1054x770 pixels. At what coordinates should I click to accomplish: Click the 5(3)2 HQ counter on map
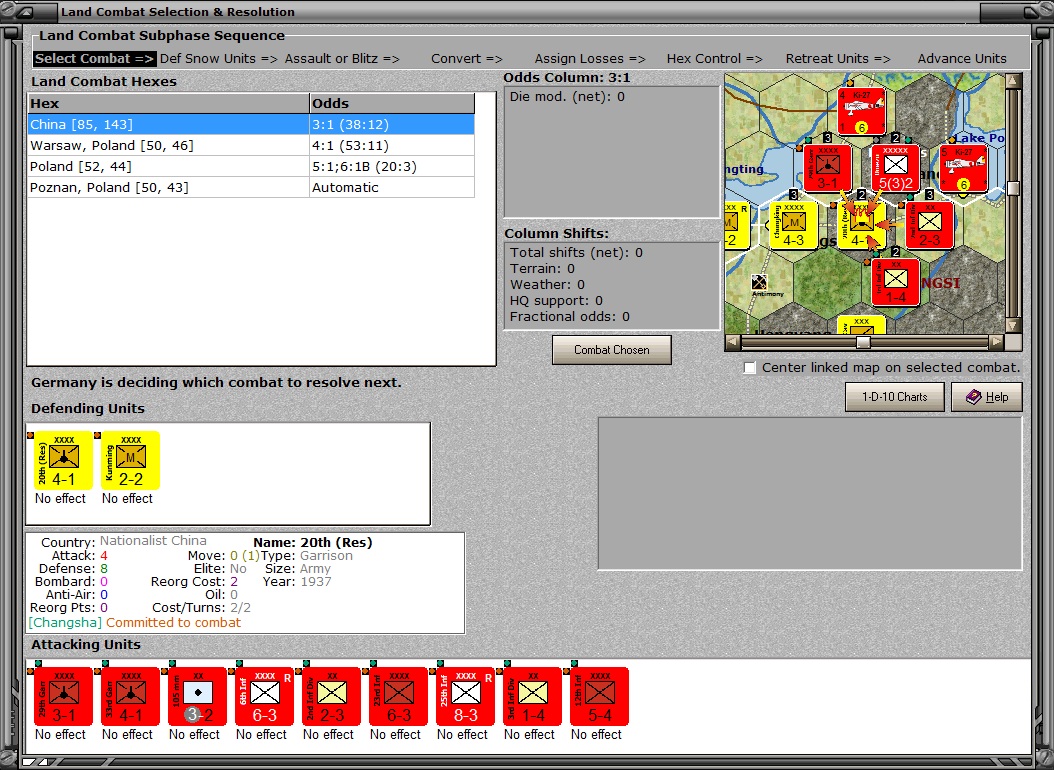(x=895, y=168)
